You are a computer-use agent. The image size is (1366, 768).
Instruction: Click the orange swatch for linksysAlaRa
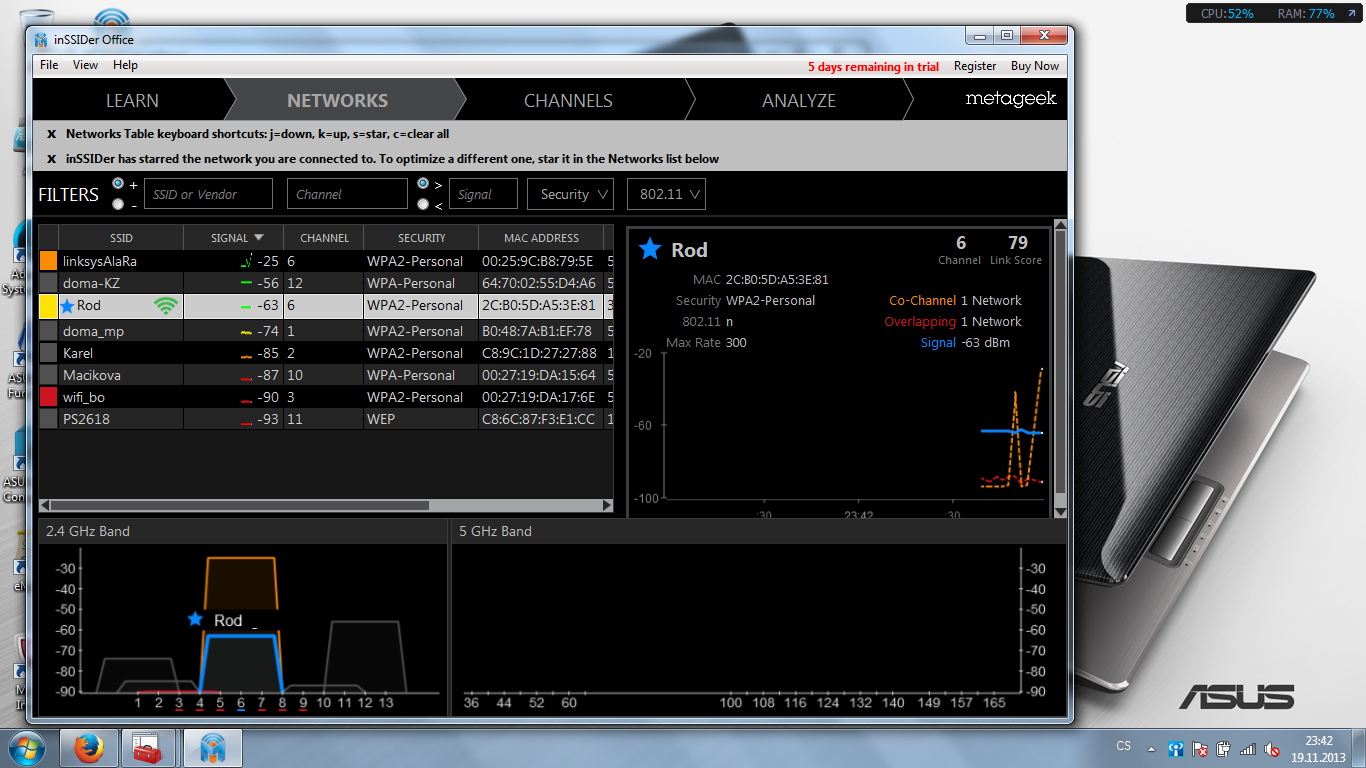pos(48,261)
